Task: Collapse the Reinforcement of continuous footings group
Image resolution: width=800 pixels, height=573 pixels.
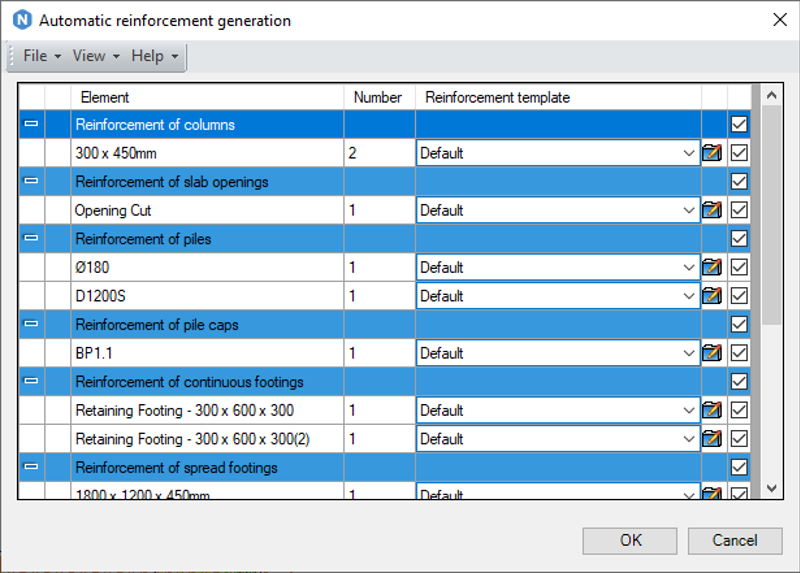Action: pos(31,382)
